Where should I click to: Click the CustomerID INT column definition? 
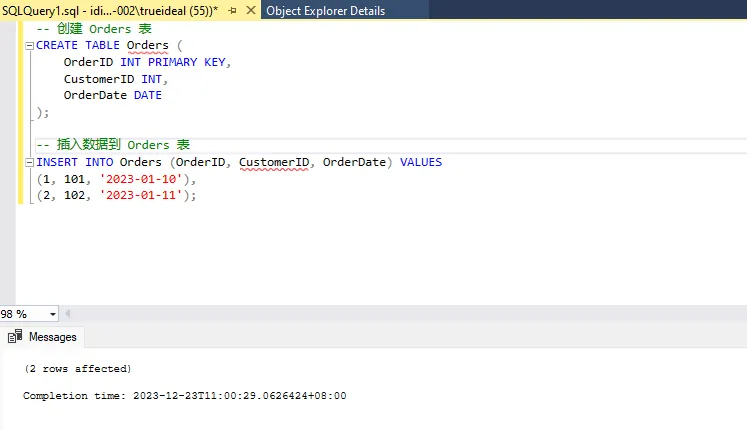(116, 79)
